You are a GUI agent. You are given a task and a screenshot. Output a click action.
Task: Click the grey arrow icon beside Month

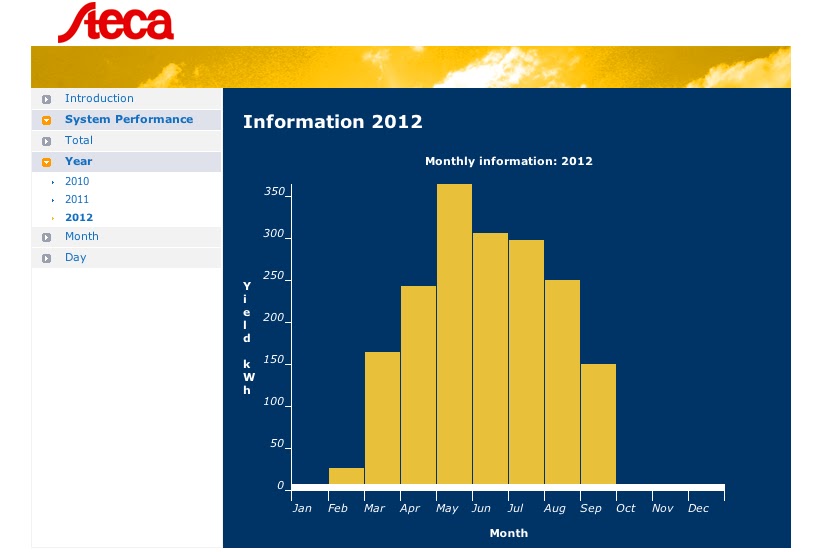[47, 237]
